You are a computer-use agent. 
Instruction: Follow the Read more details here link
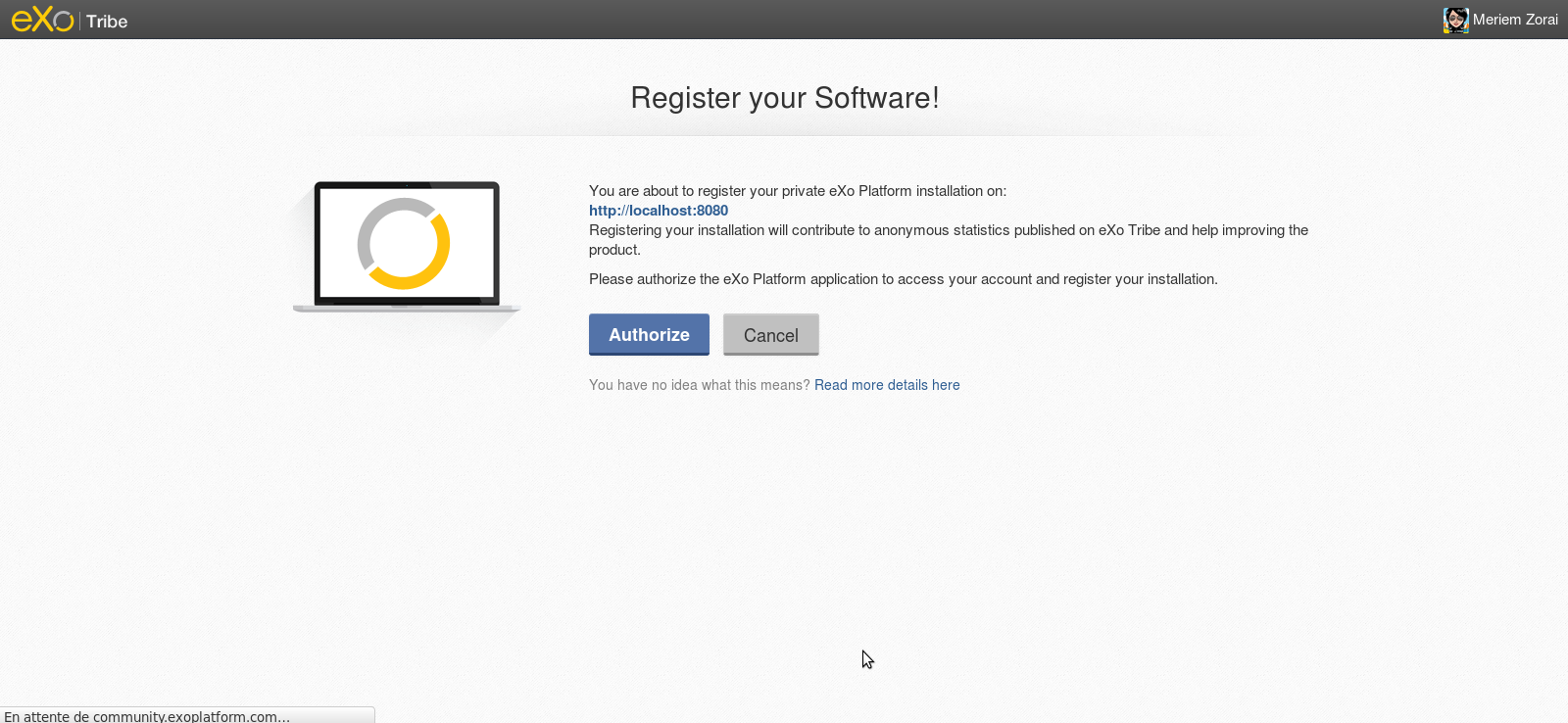[887, 385]
